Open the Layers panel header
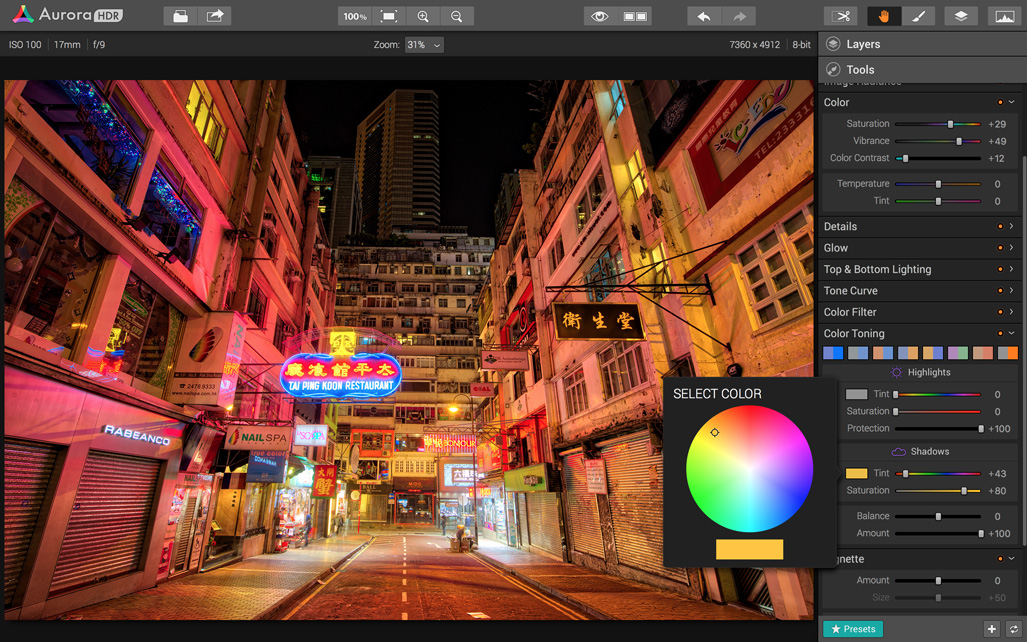 (x=862, y=44)
